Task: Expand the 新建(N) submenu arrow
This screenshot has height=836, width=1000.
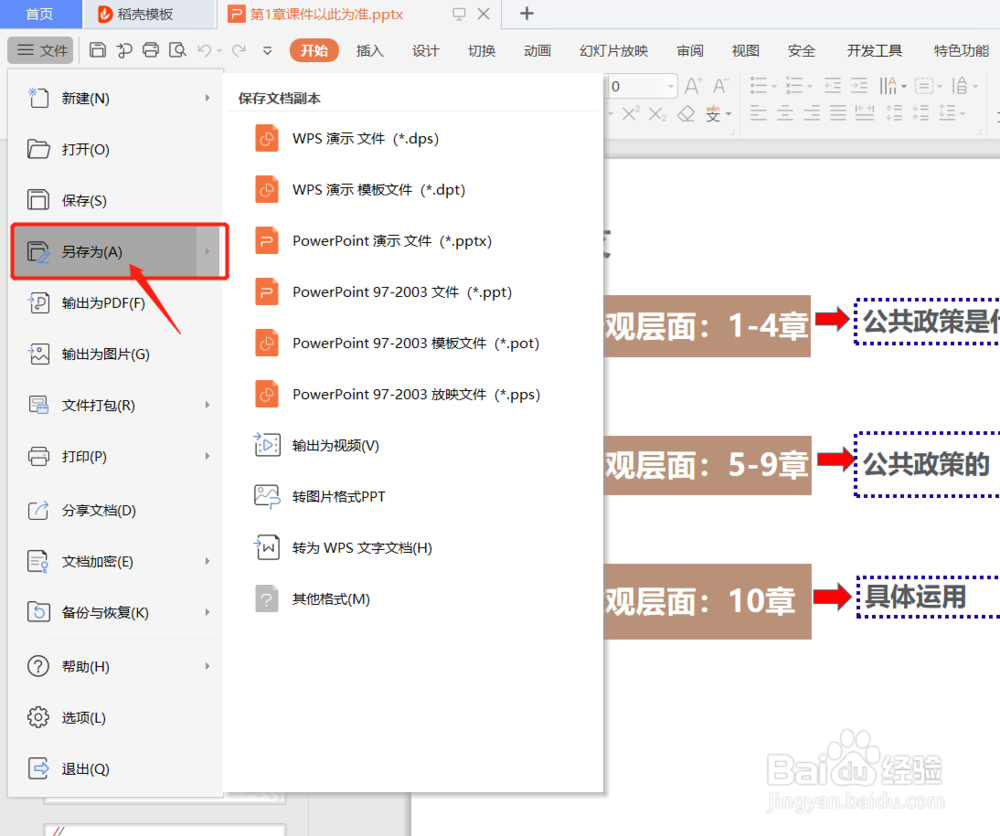Action: pos(207,98)
